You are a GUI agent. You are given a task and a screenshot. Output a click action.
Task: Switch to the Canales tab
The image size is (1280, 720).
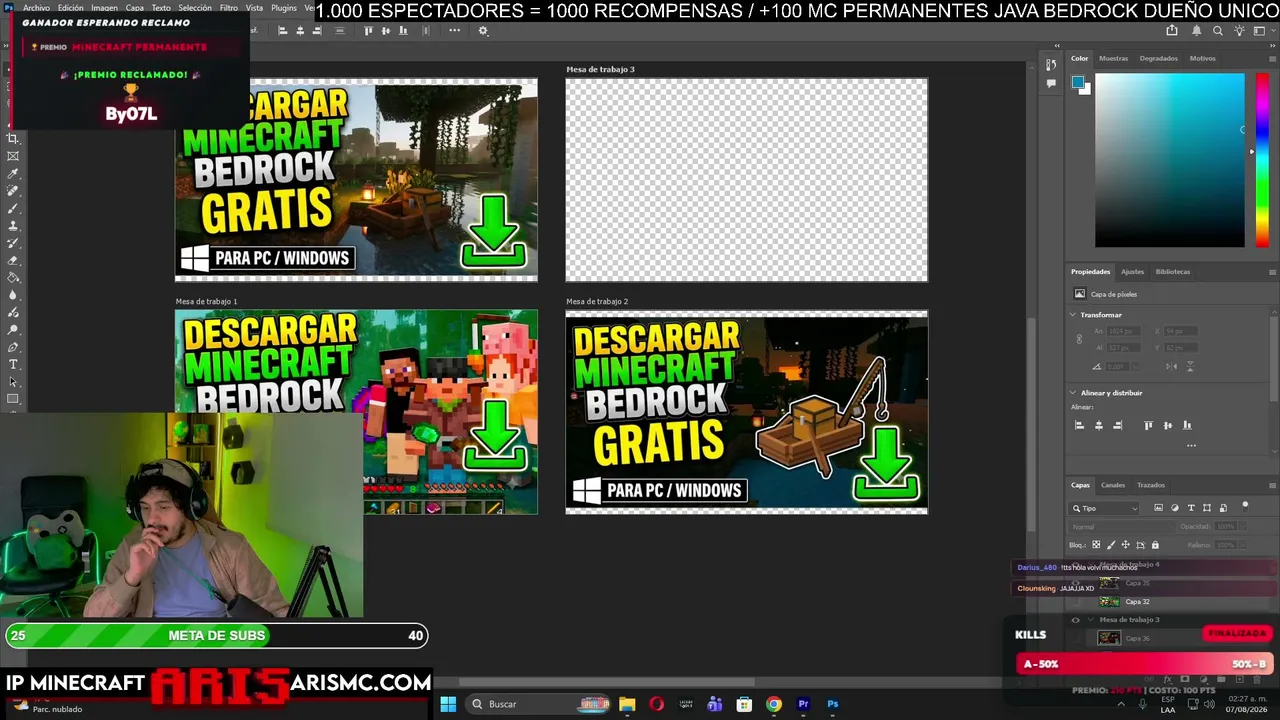(1113, 485)
